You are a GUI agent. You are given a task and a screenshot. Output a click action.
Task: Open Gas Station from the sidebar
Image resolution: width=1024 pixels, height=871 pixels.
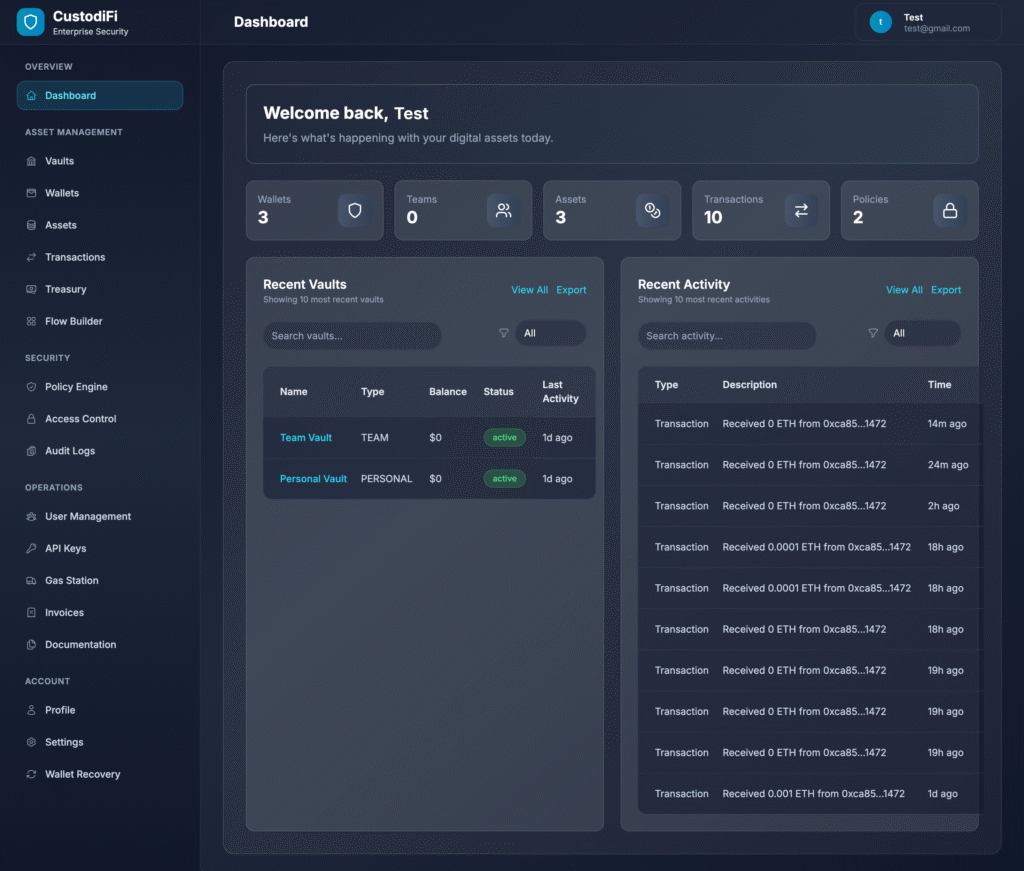tap(99, 580)
